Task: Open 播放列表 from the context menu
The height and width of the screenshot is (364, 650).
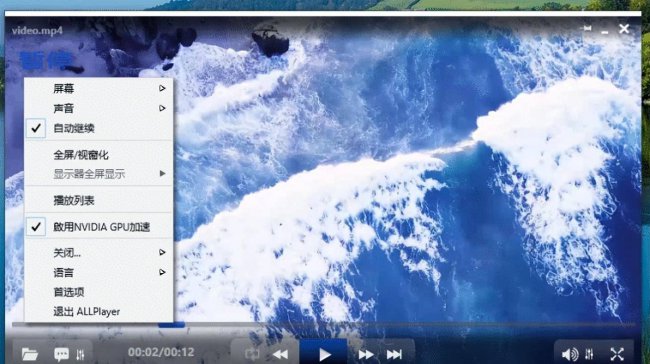Action: click(99, 201)
